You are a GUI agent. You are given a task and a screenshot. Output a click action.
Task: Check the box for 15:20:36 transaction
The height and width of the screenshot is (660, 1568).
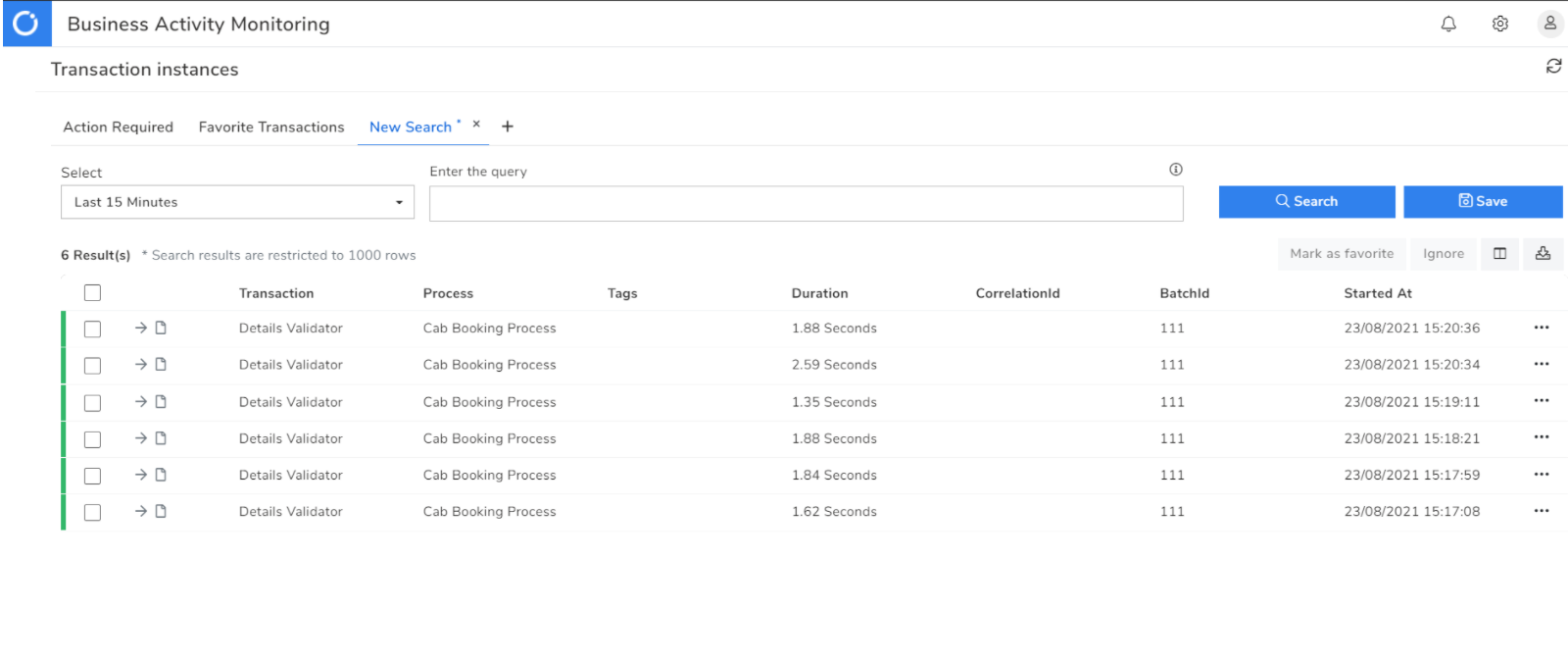pos(92,329)
